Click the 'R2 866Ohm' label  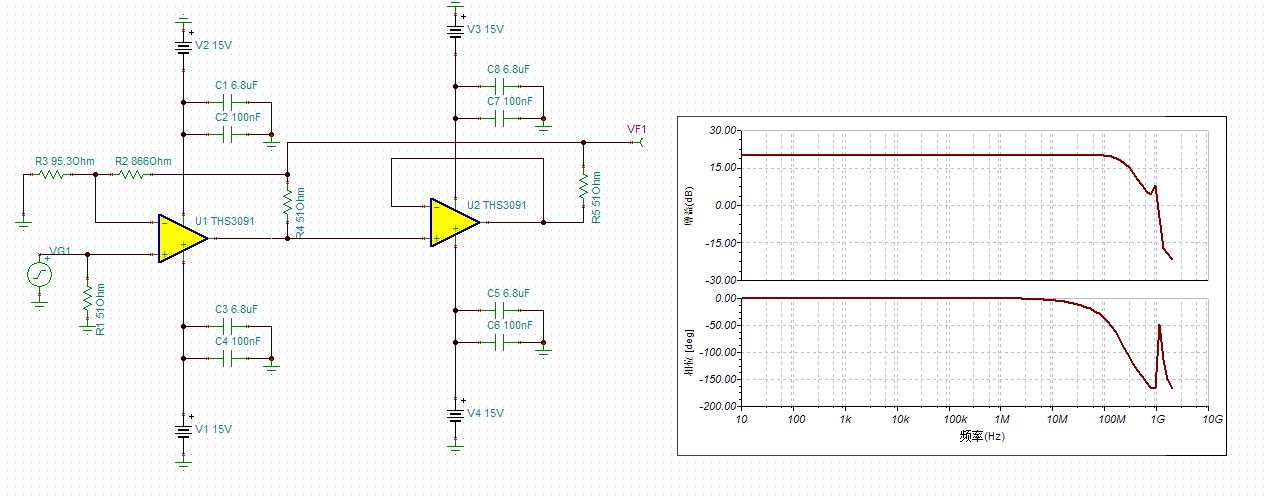click(143, 160)
